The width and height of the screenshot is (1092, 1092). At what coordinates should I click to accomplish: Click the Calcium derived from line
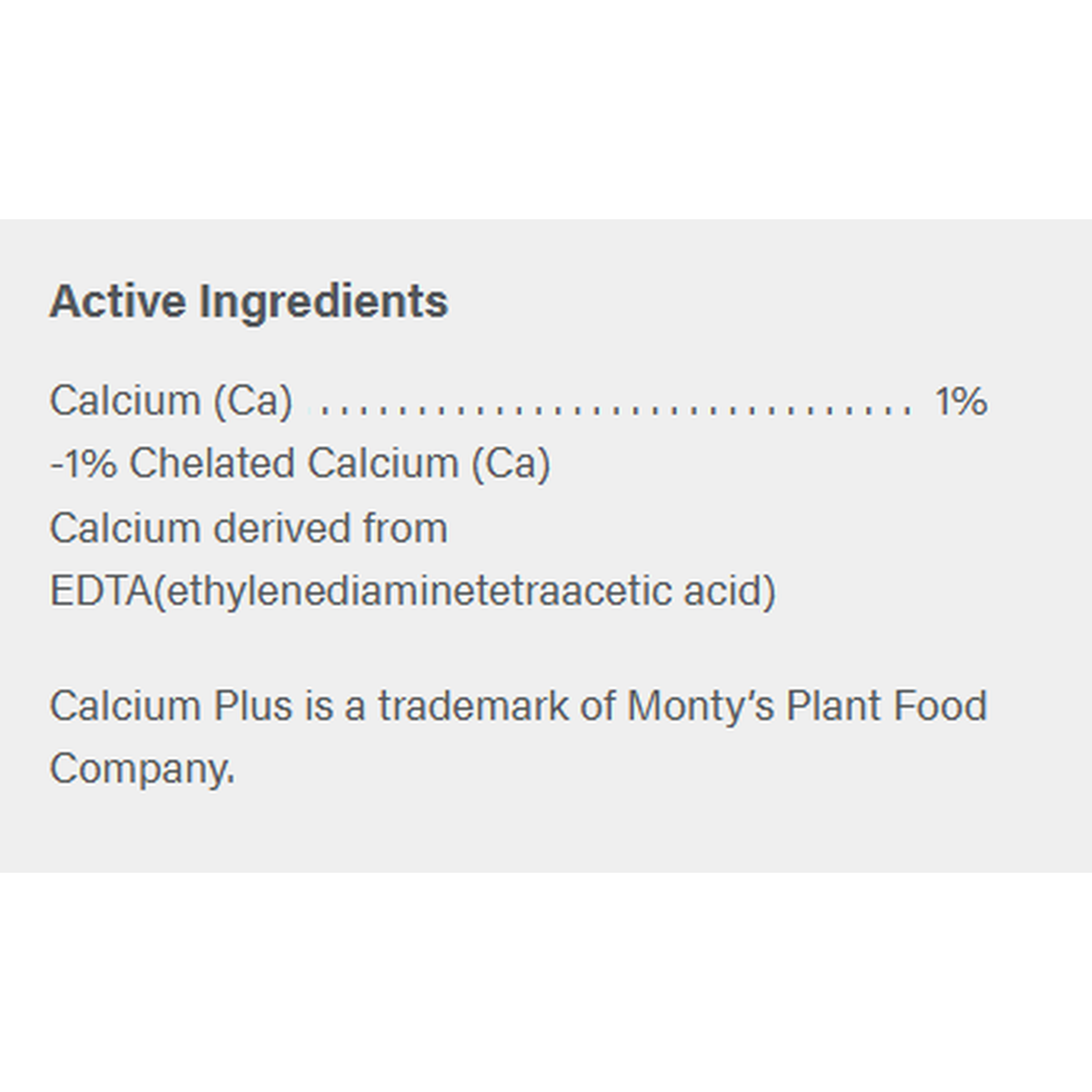click(248, 528)
